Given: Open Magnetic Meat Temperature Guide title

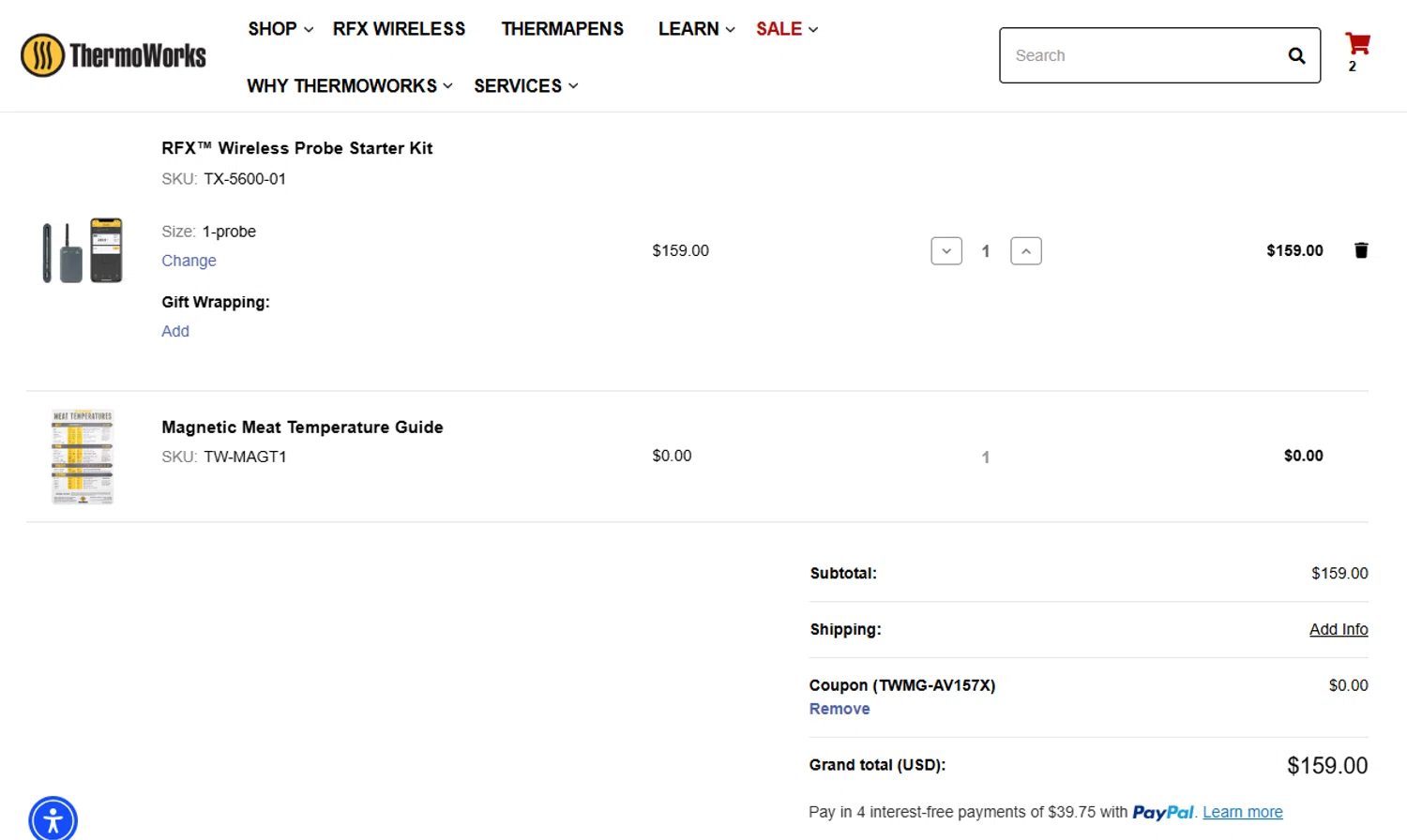Looking at the screenshot, I should [x=302, y=427].
